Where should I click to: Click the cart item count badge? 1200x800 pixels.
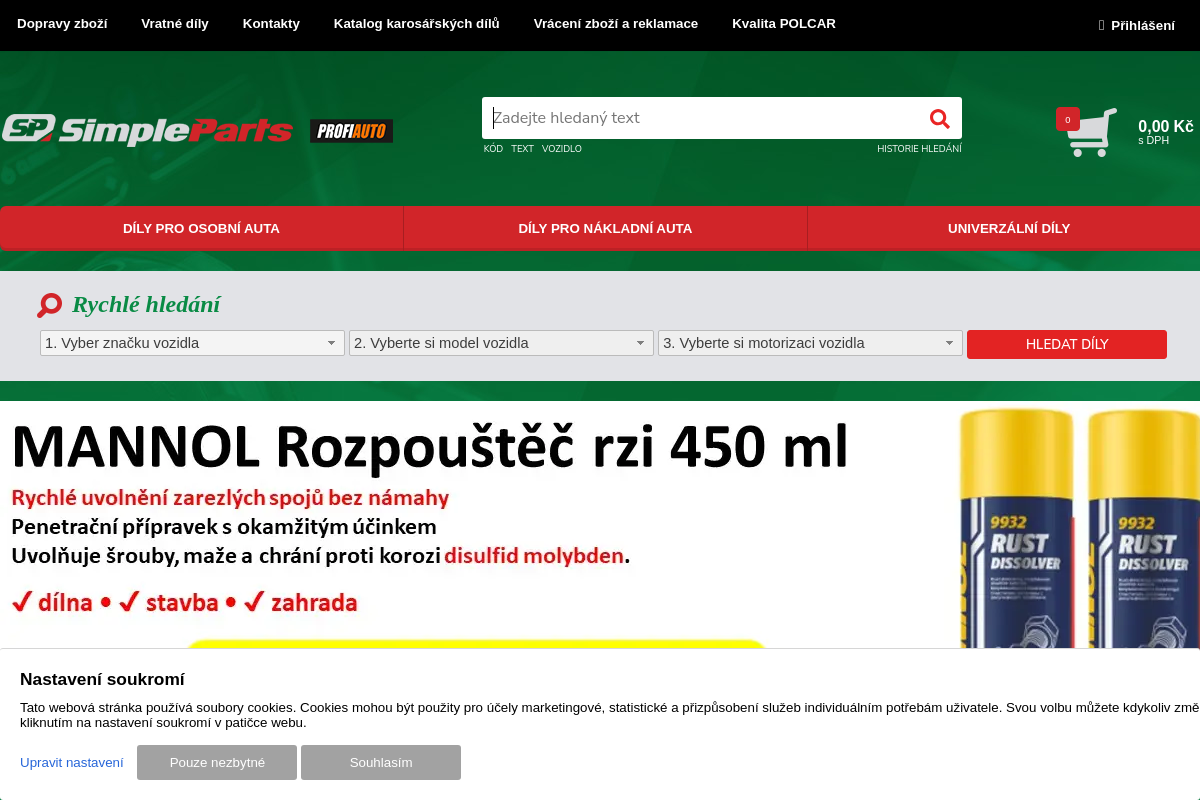[x=1069, y=117]
